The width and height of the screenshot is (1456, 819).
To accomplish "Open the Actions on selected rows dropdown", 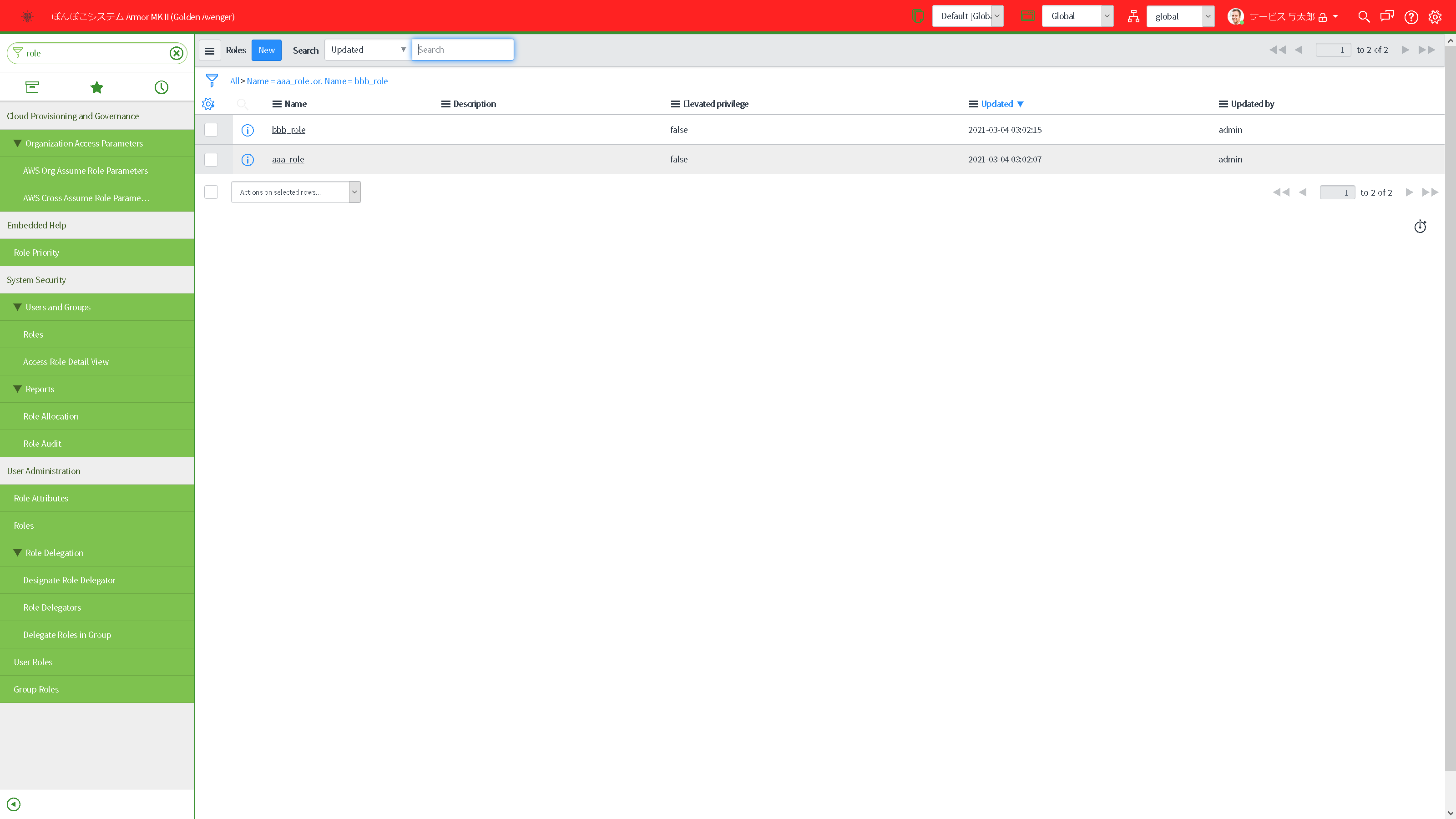I will click(296, 192).
